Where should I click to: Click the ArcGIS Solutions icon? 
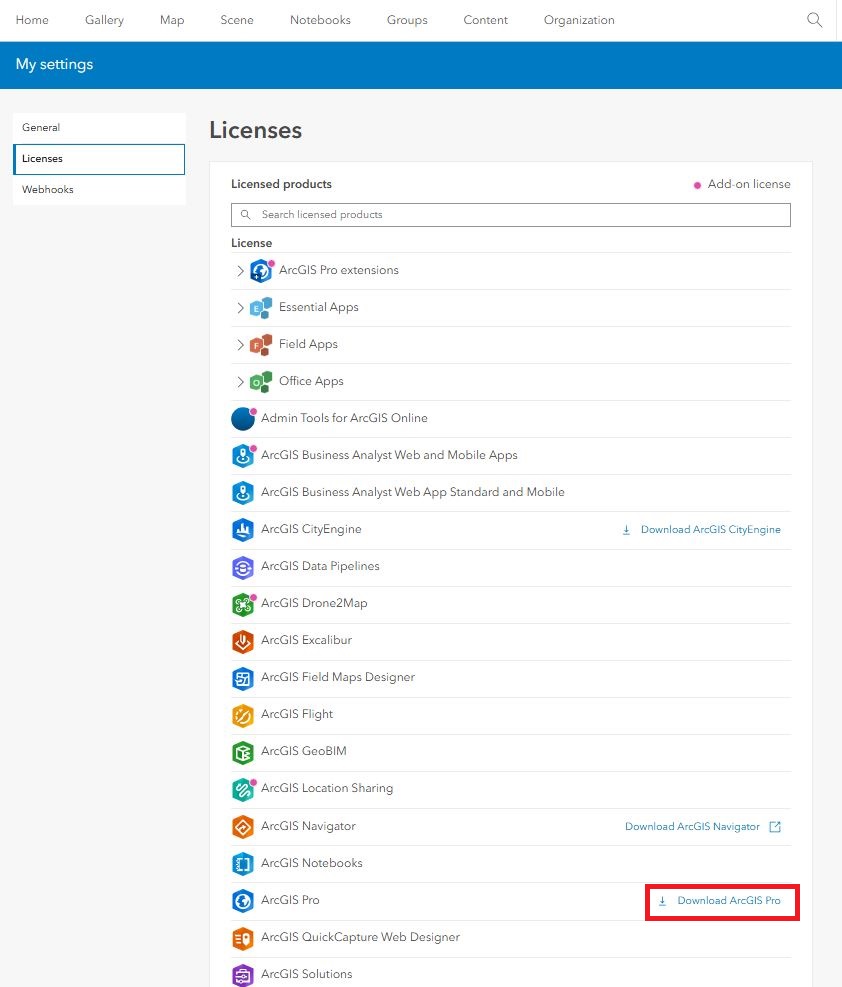click(x=243, y=975)
